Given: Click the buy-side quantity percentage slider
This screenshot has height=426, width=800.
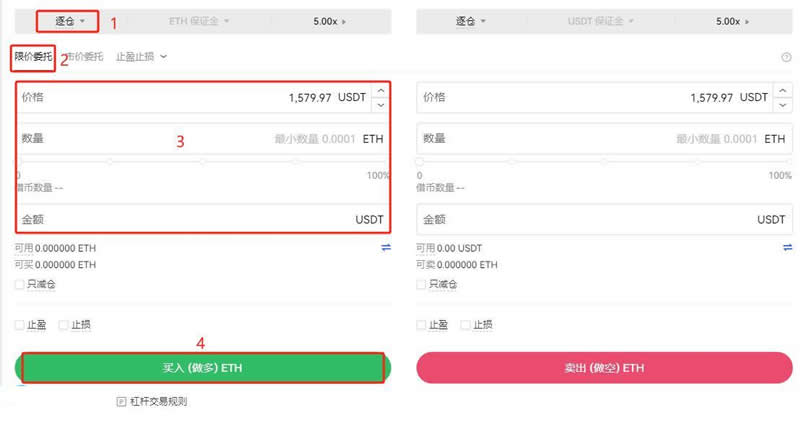Looking at the screenshot, I should tap(200, 161).
